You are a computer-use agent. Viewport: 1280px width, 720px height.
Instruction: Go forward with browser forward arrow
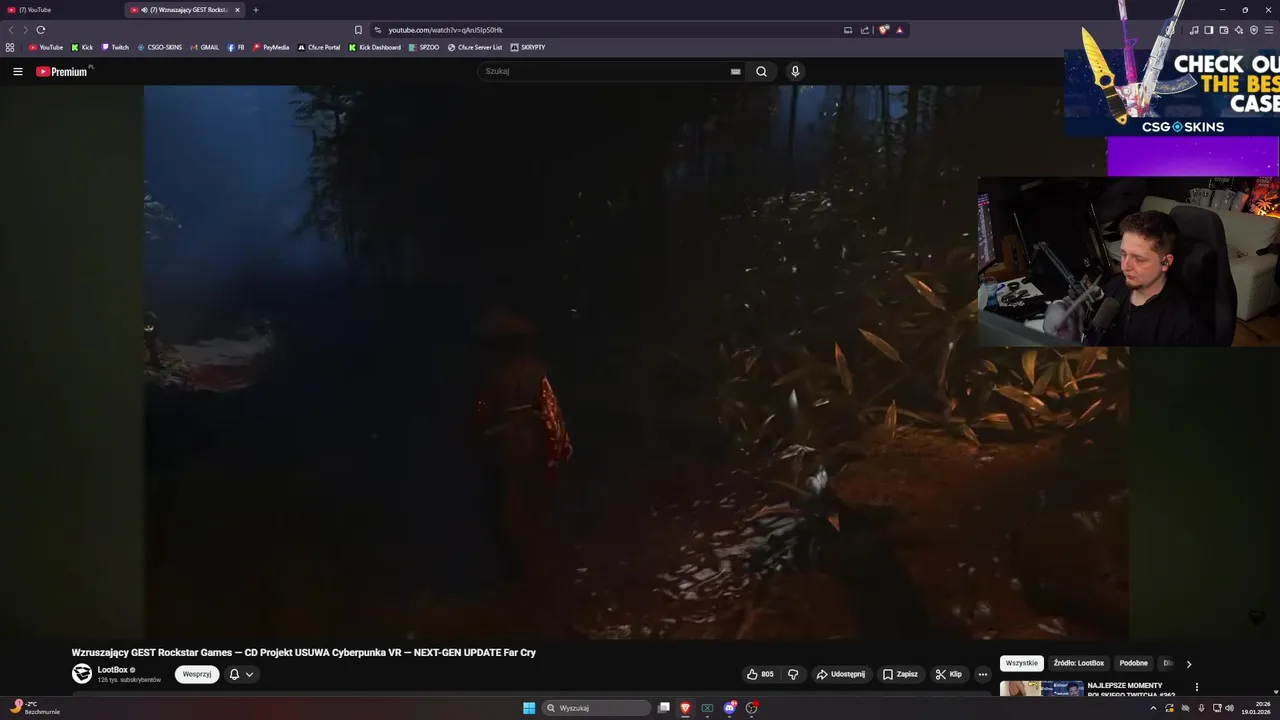(25, 30)
